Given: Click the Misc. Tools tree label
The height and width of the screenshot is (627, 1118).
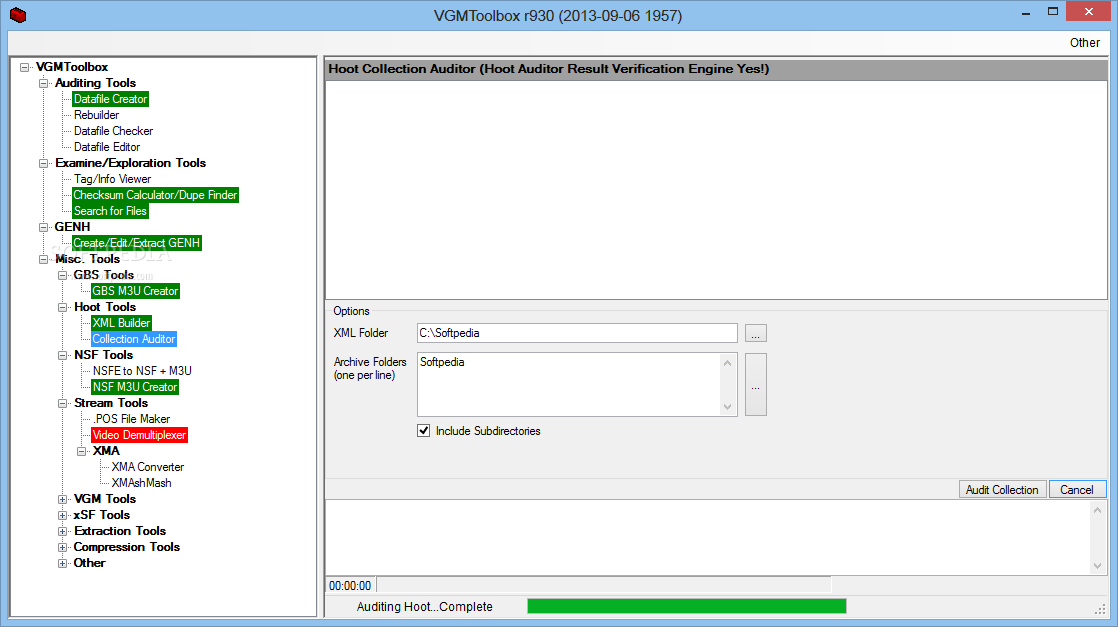Looking at the screenshot, I should [x=88, y=259].
